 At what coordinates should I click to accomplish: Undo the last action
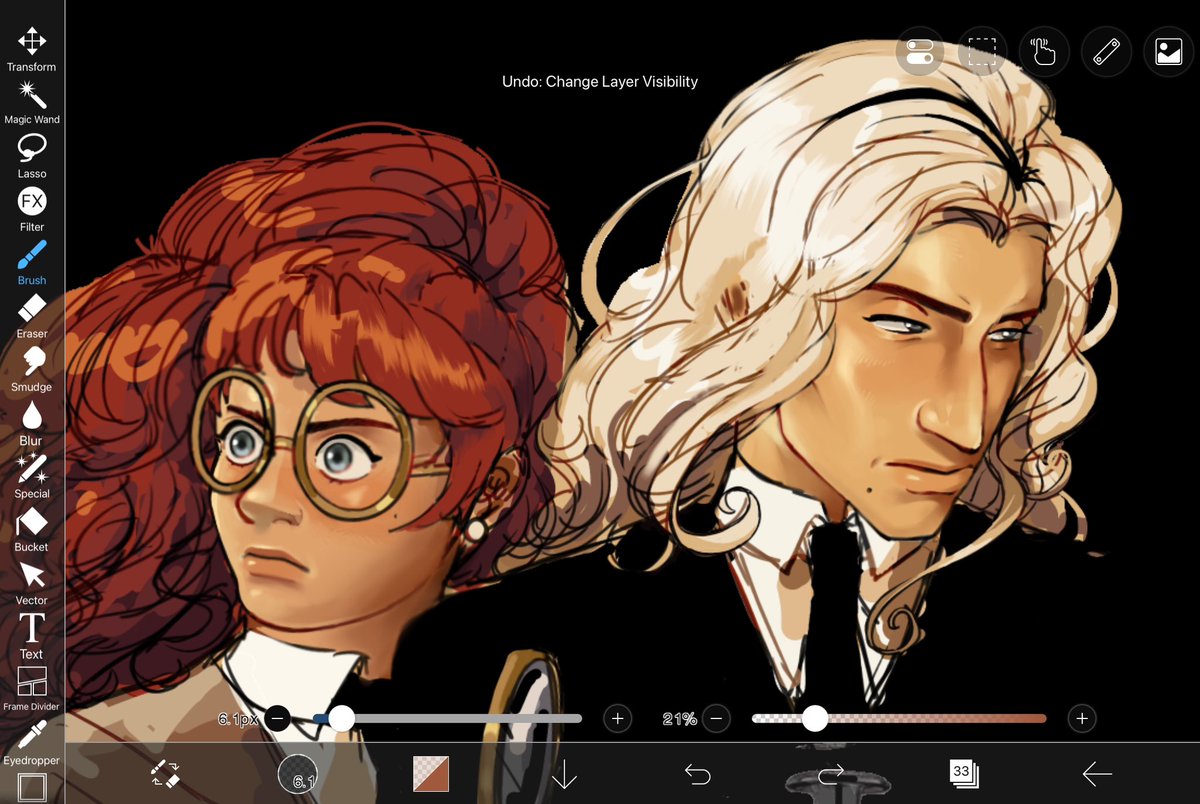point(697,773)
